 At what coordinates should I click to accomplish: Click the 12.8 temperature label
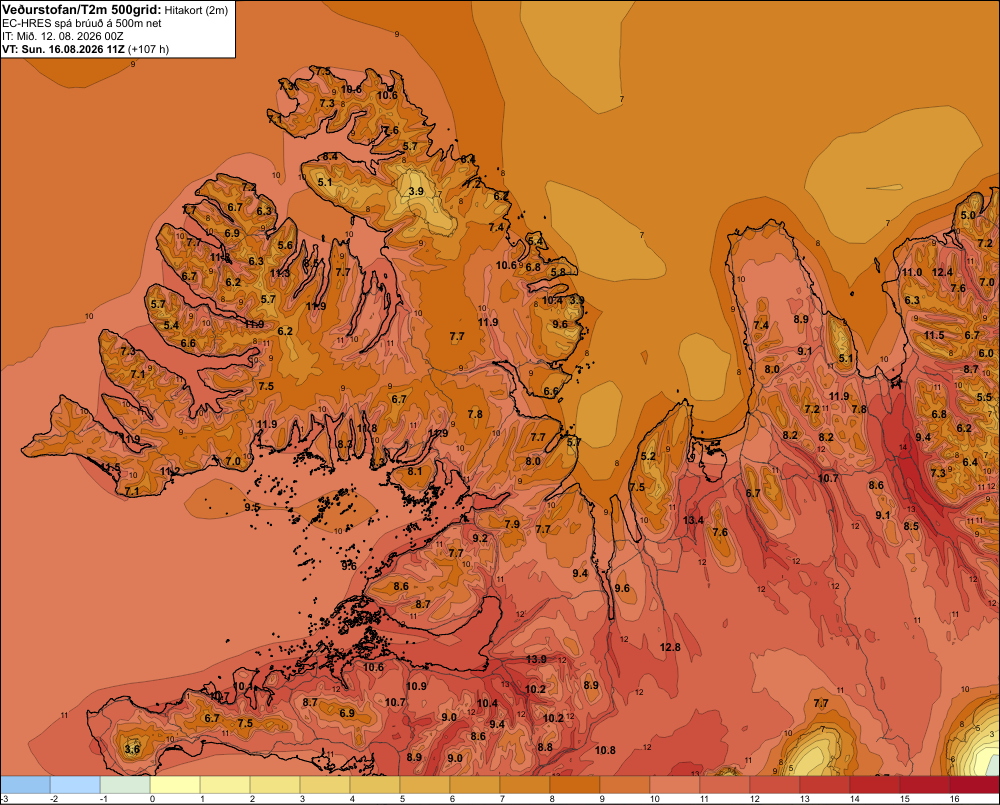pyautogui.click(x=670, y=647)
